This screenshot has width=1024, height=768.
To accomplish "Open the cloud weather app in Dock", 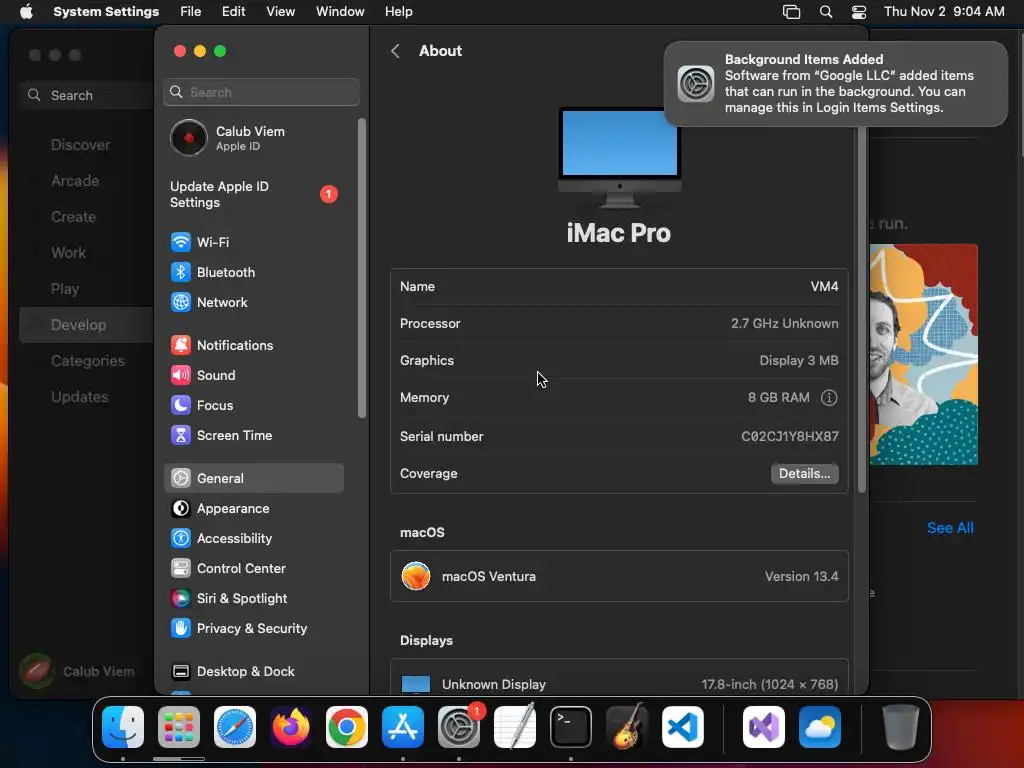I will pyautogui.click(x=820, y=727).
